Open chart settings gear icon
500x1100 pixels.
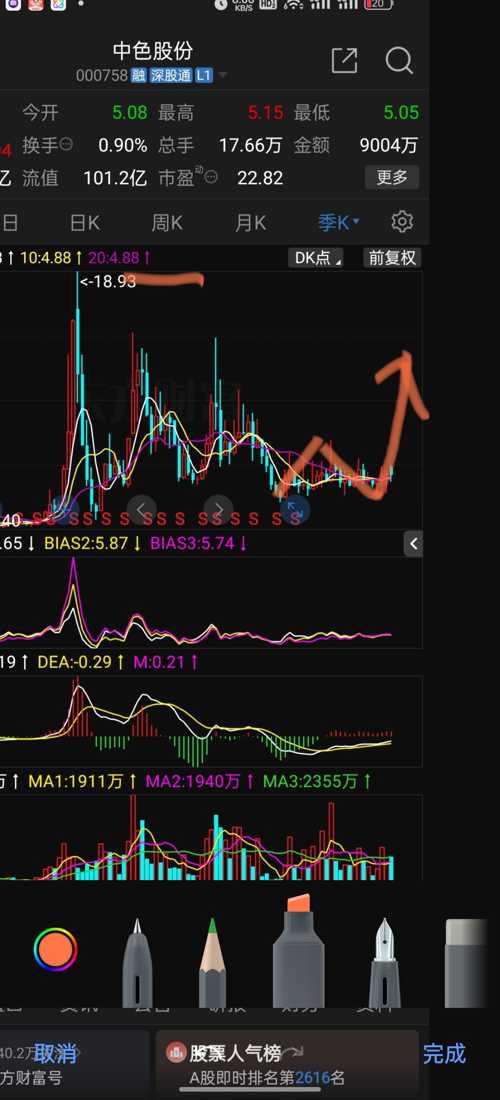pyautogui.click(x=402, y=222)
